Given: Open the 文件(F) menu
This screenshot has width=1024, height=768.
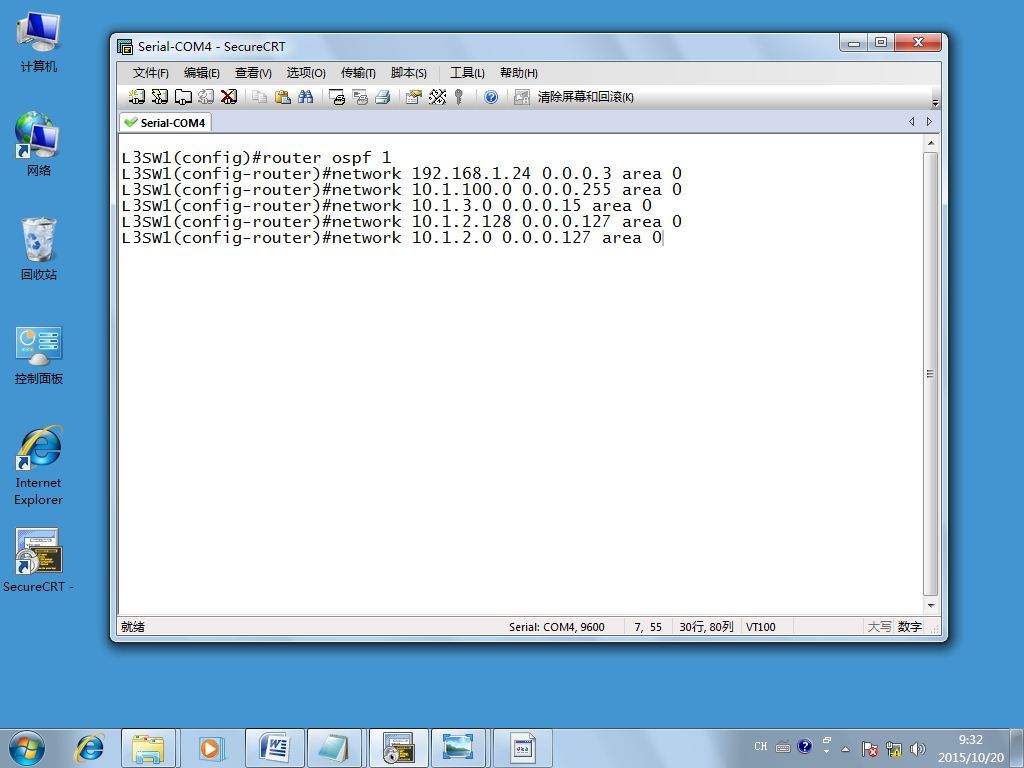Looking at the screenshot, I should click(150, 72).
